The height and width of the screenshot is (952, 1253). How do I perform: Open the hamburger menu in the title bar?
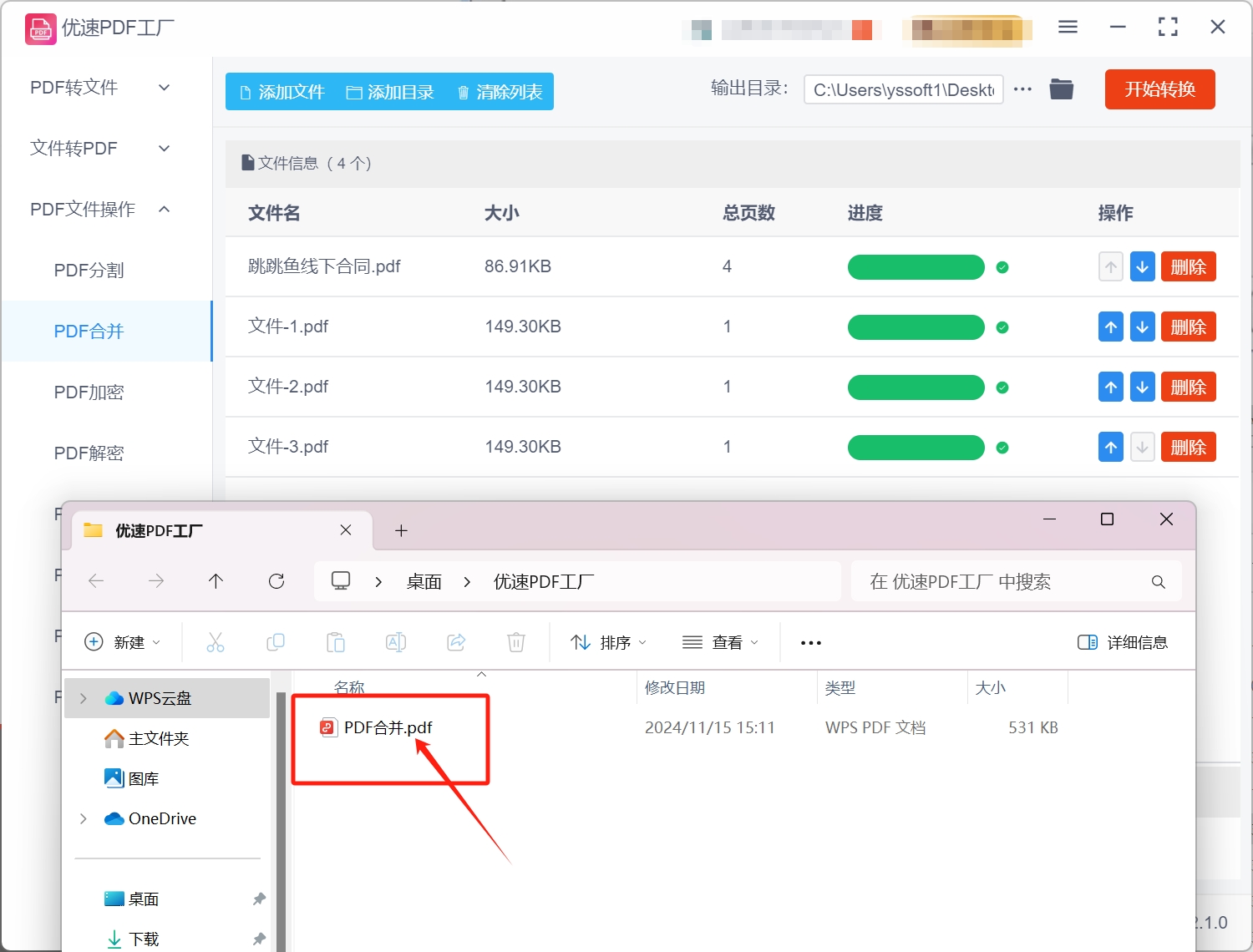tap(1068, 27)
